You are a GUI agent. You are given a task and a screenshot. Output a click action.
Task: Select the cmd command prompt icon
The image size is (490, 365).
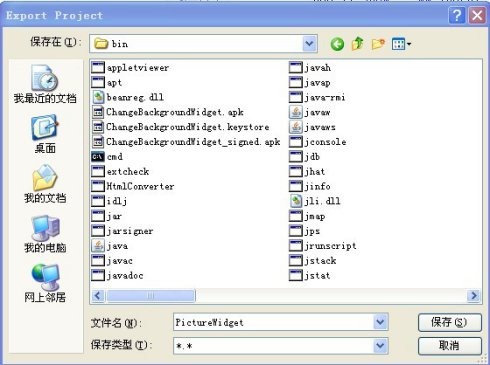tap(98, 157)
